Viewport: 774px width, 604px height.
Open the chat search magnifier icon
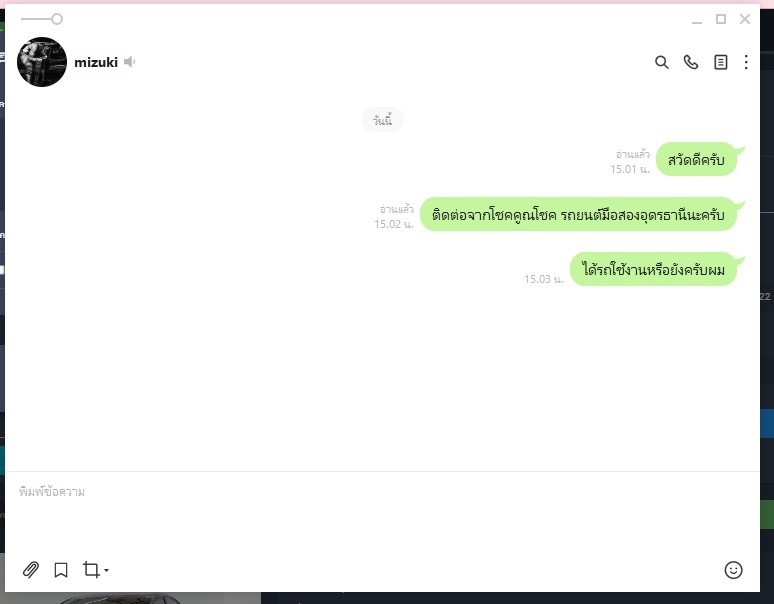[x=661, y=62]
